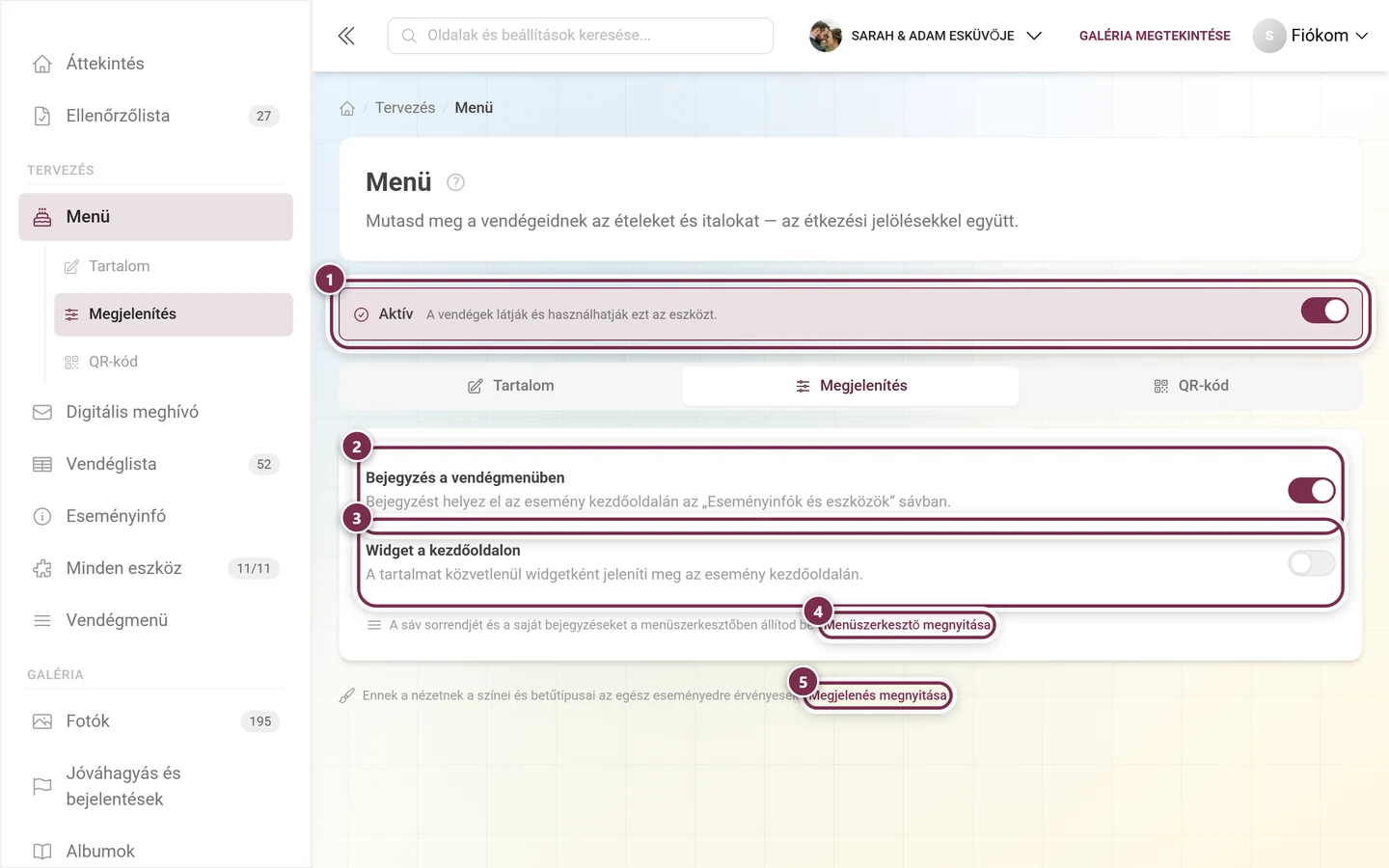Screen dimensions: 1389x868
Task: Click Galéria megtekintése link
Action: pos(1155,36)
